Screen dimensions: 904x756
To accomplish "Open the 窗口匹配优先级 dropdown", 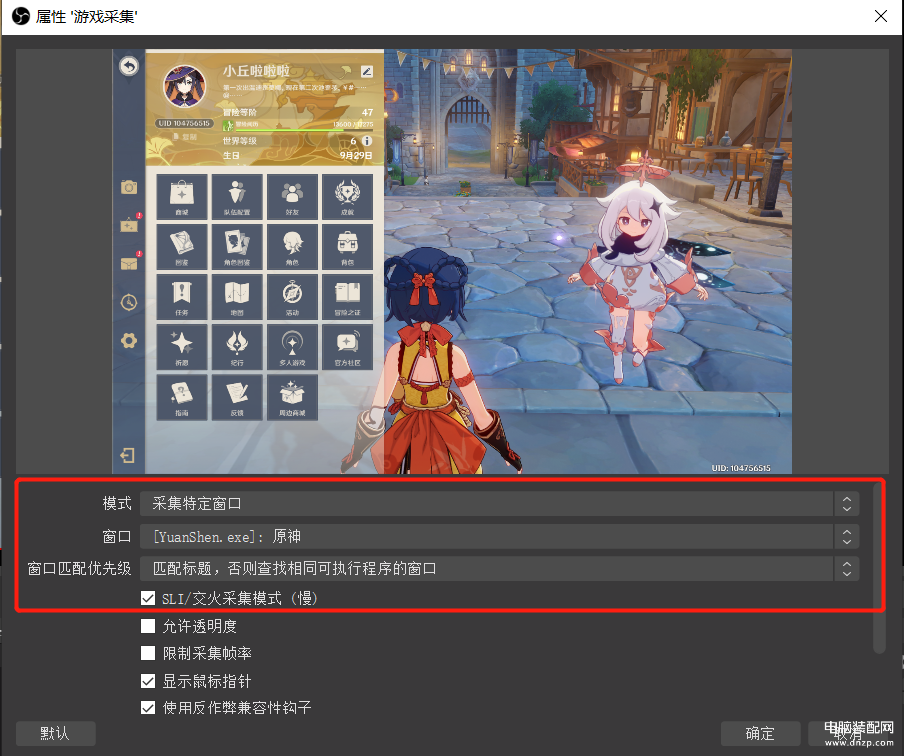I will click(x=499, y=569).
